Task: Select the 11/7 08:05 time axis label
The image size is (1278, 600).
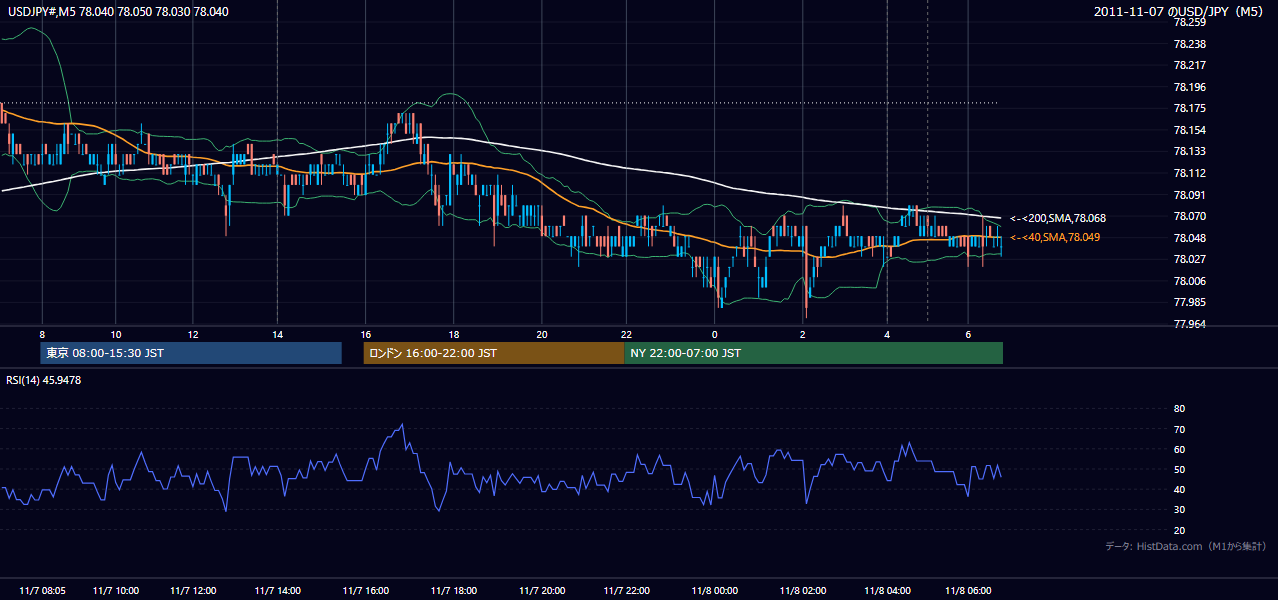Action: point(42,590)
